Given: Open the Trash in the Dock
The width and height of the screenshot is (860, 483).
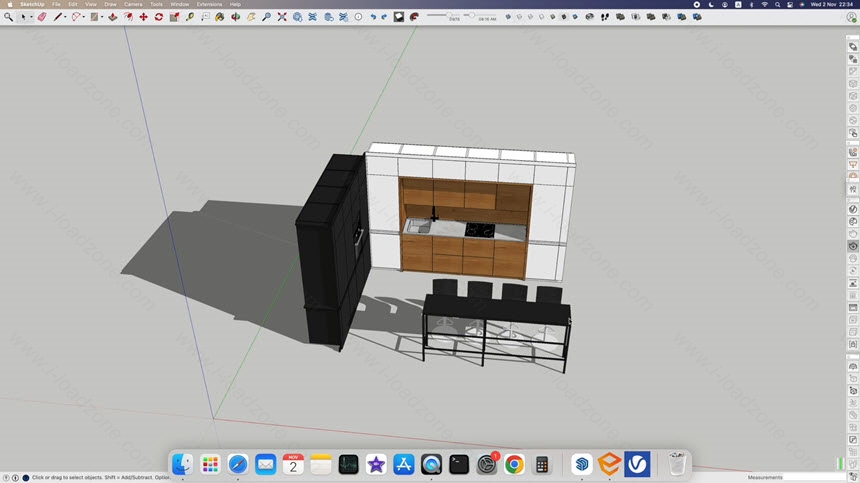Looking at the screenshot, I should tap(677, 464).
